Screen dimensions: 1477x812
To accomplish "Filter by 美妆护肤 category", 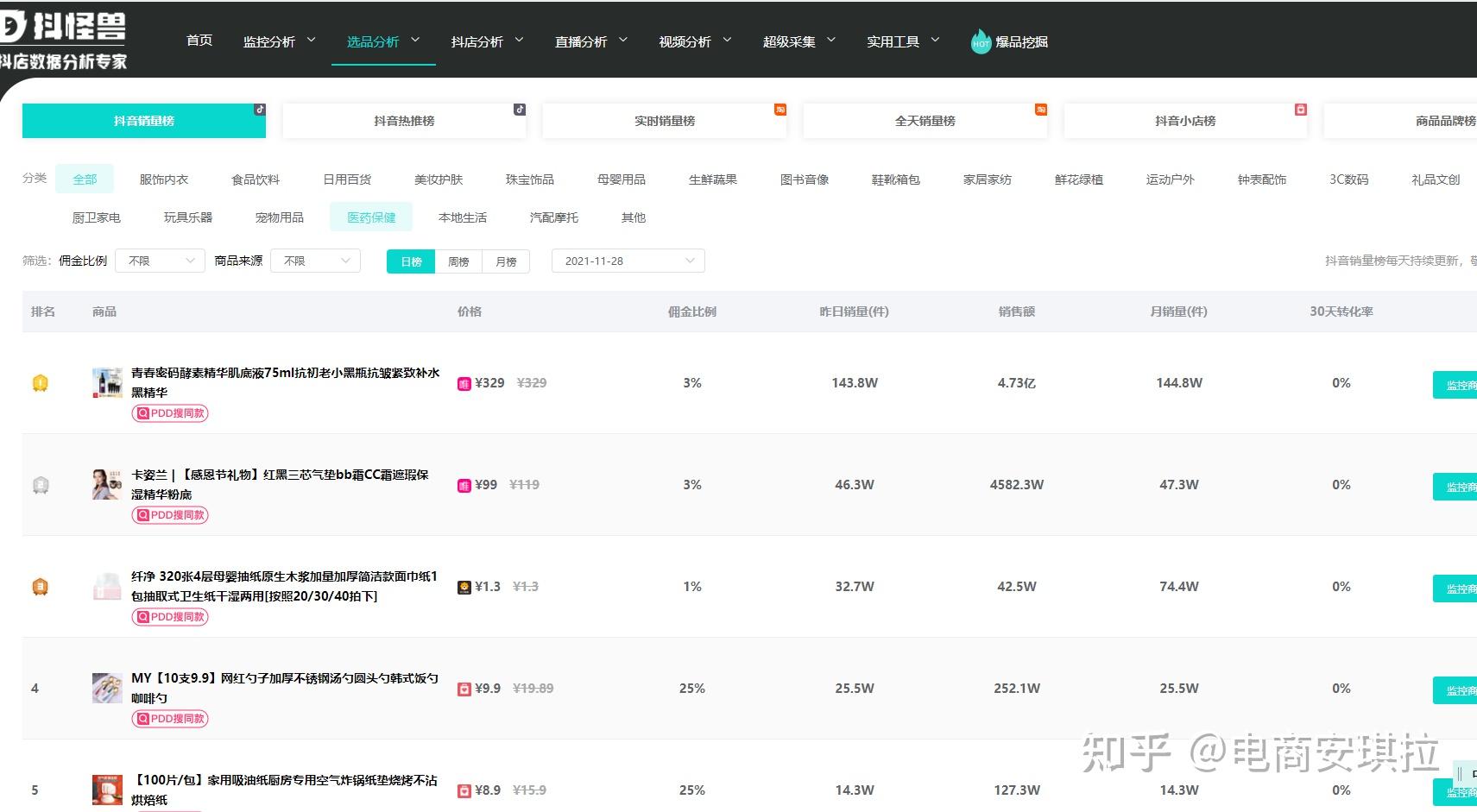I will 439,179.
